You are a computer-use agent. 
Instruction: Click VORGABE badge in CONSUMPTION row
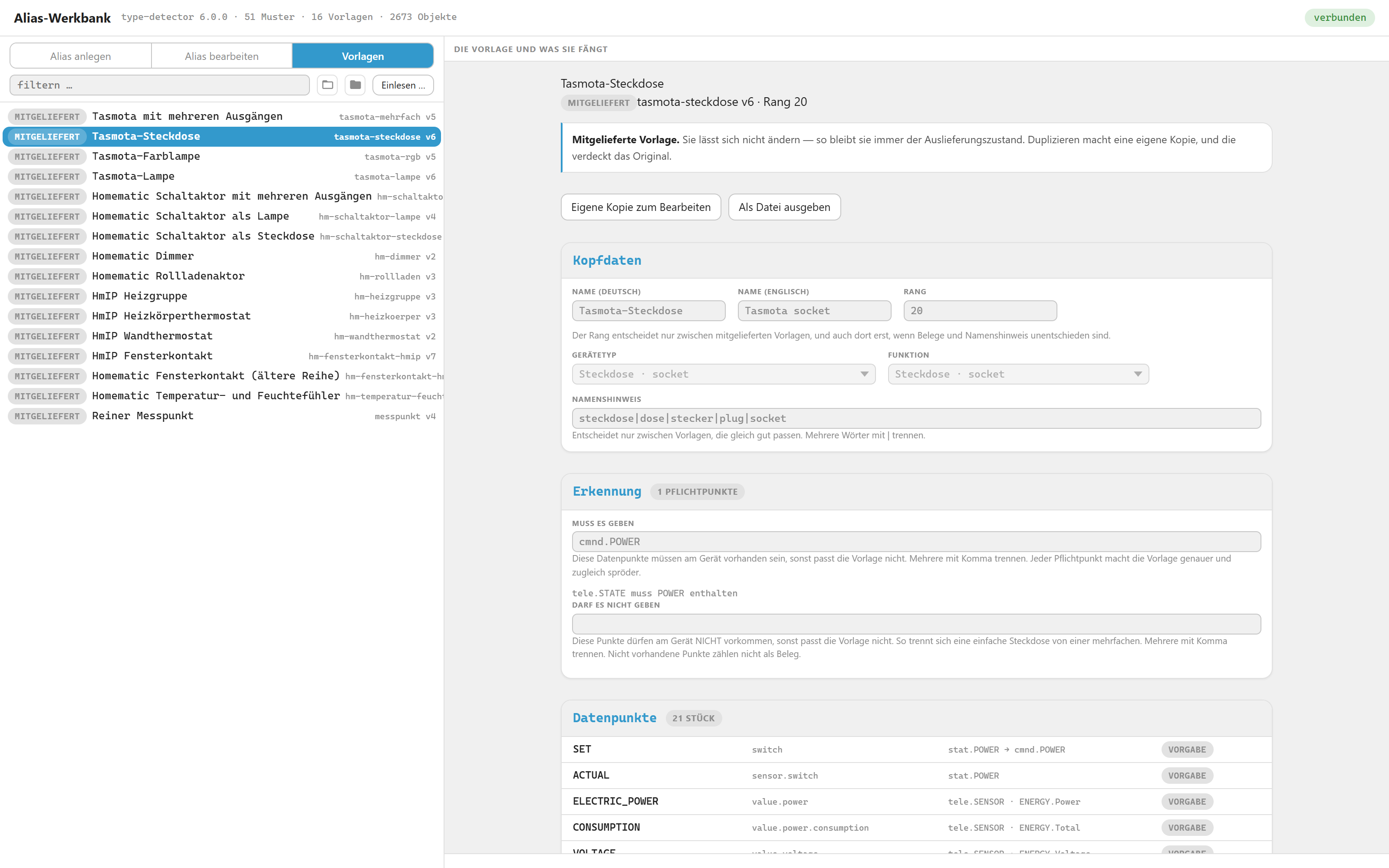1187,828
